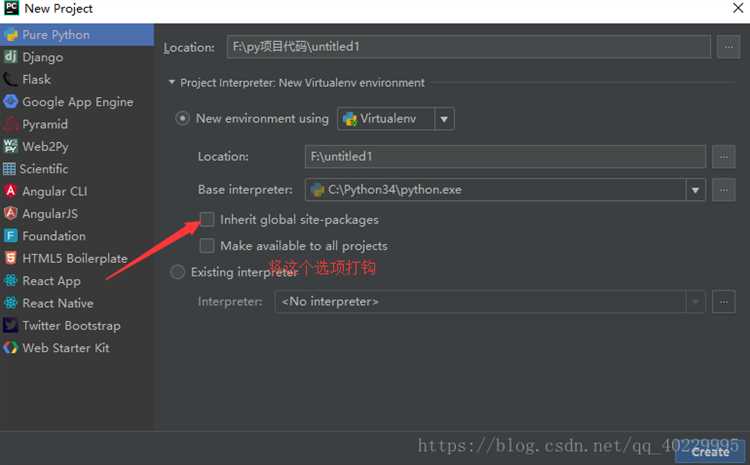Open browse button beside No interpreter
The width and height of the screenshot is (750, 465).
click(724, 302)
